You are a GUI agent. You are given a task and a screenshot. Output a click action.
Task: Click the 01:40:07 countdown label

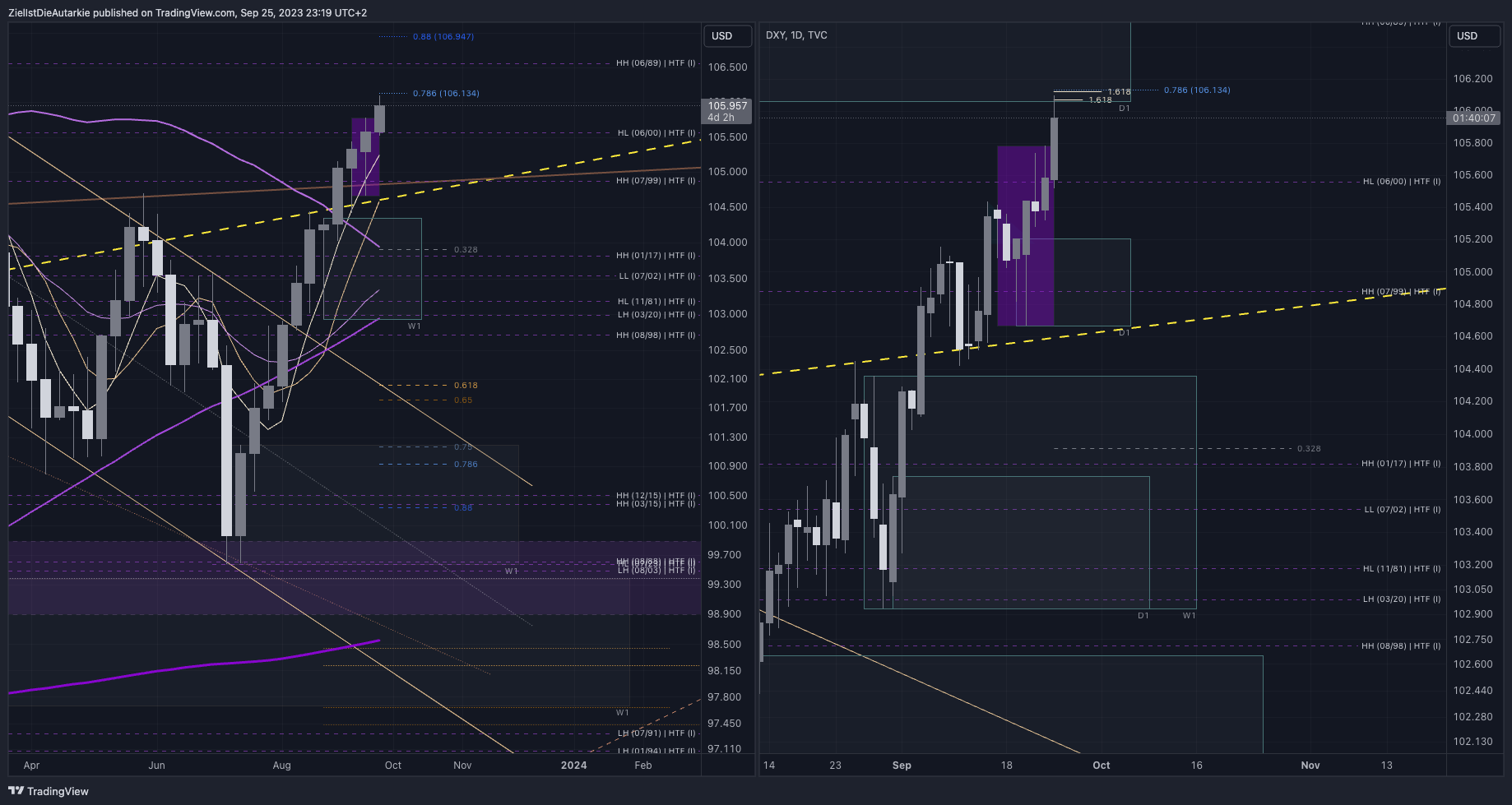[1473, 118]
